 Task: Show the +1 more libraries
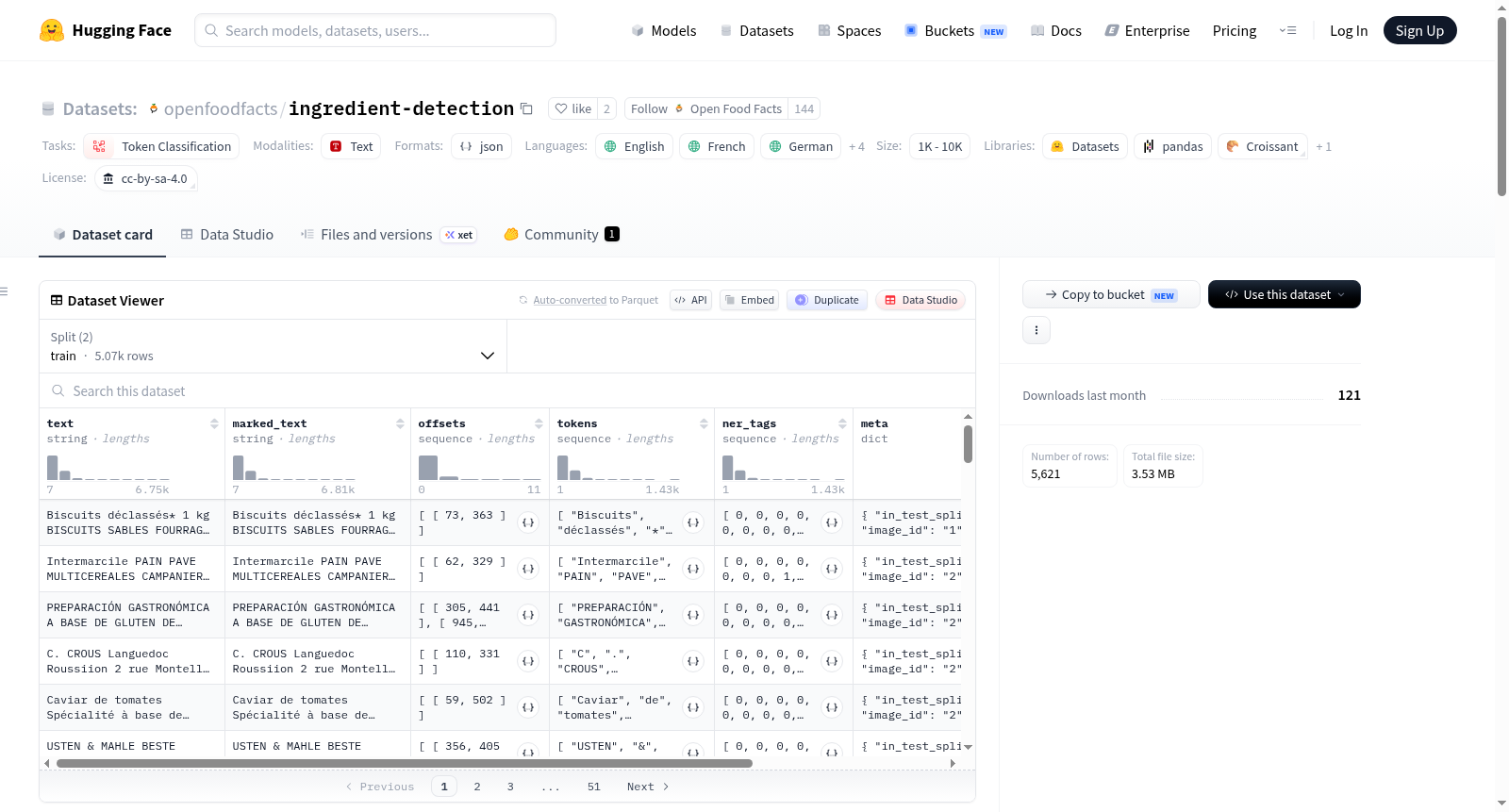pos(1323,146)
